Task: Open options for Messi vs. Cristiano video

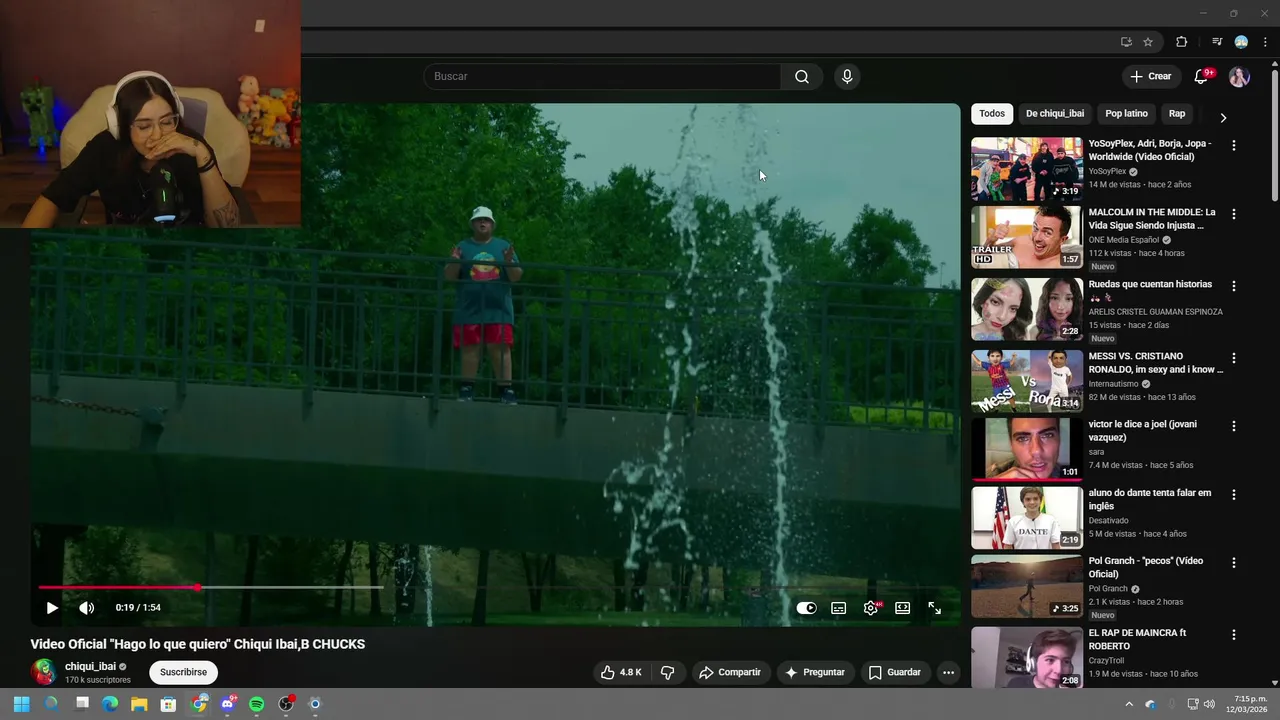Action: [1233, 358]
